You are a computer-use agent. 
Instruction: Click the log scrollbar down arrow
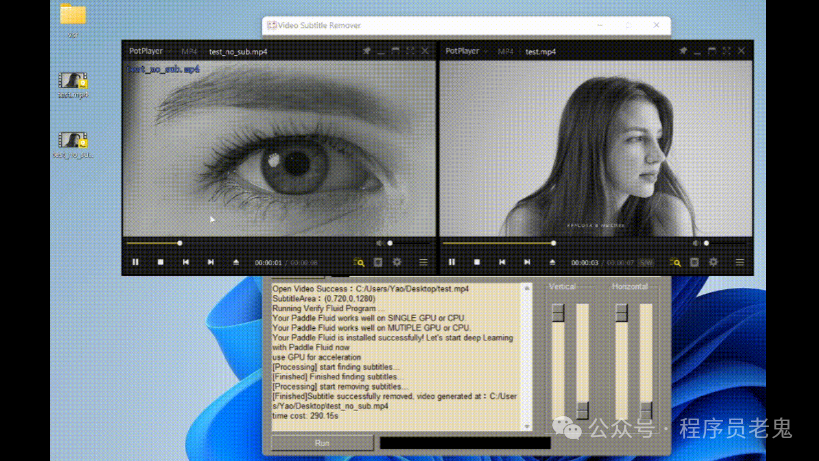527,427
